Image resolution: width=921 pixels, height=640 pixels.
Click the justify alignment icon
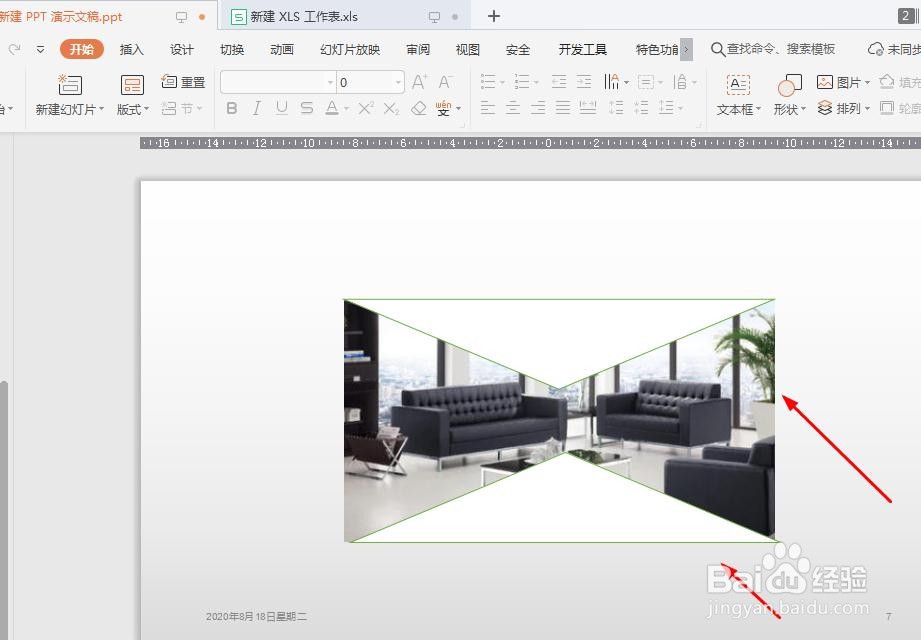(563, 108)
